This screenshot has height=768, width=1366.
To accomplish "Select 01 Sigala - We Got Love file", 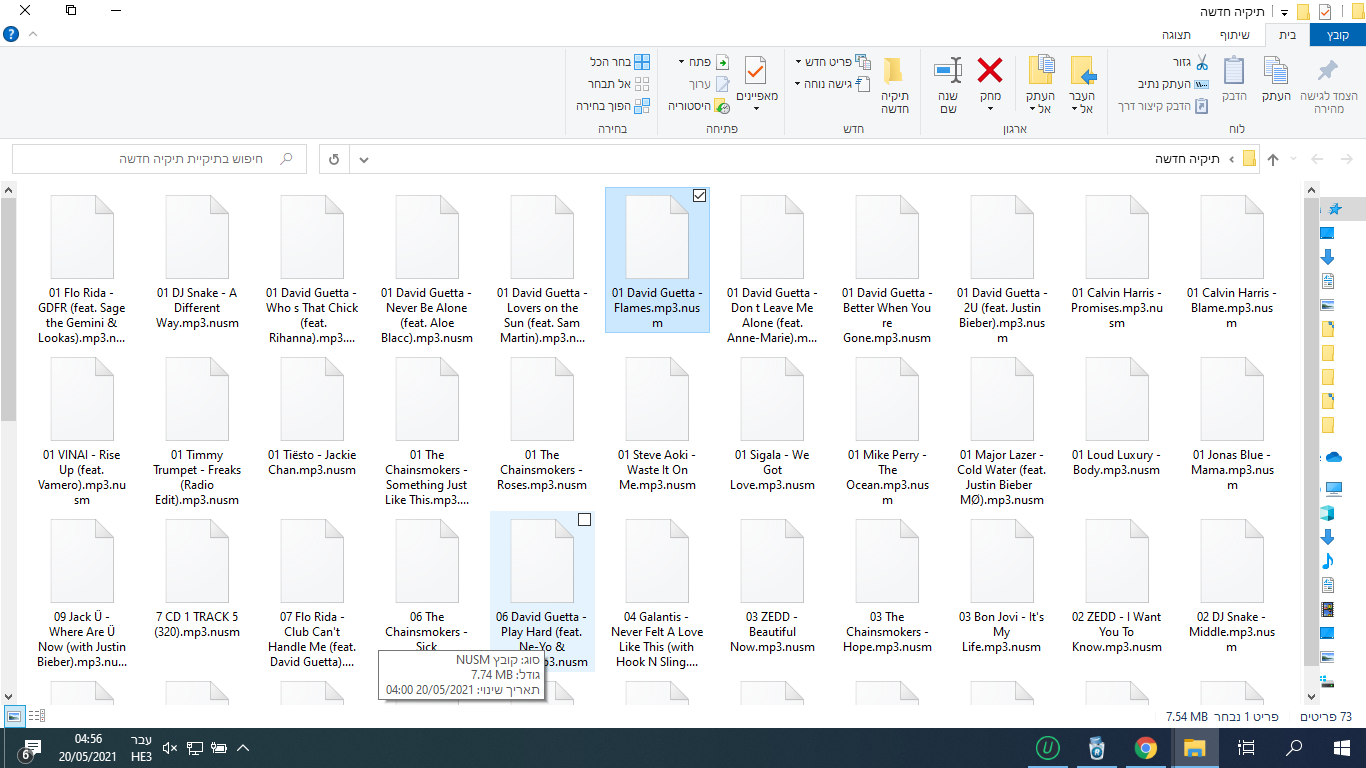I will pyautogui.click(x=771, y=424).
